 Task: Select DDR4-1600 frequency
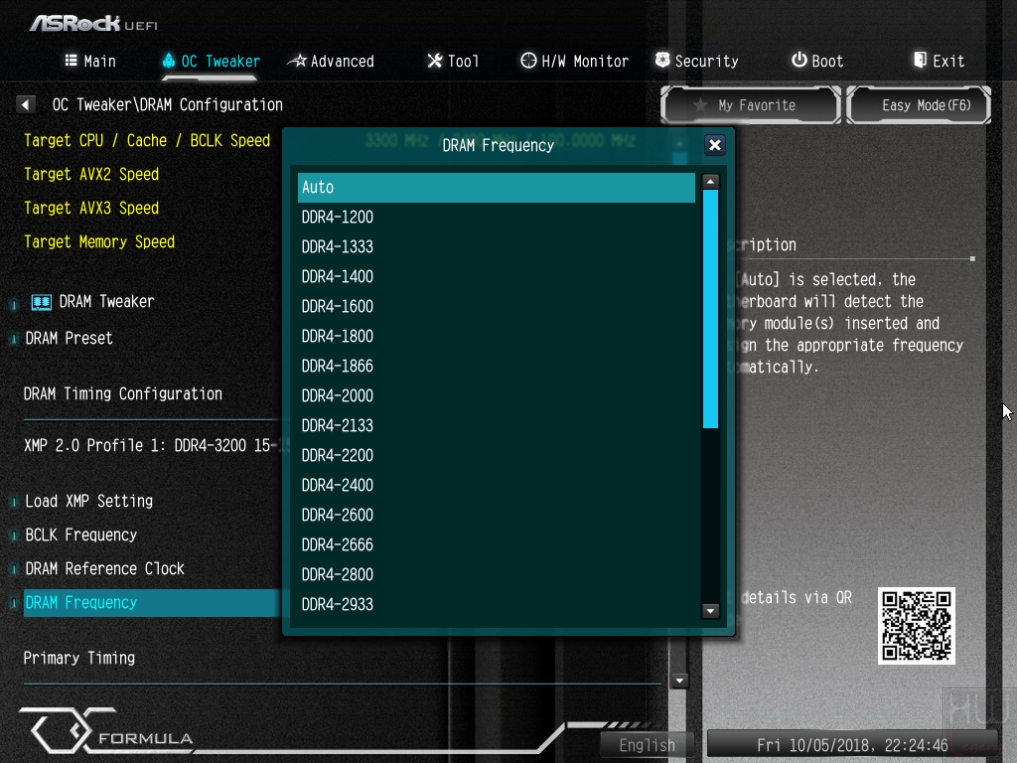pyautogui.click(x=496, y=307)
